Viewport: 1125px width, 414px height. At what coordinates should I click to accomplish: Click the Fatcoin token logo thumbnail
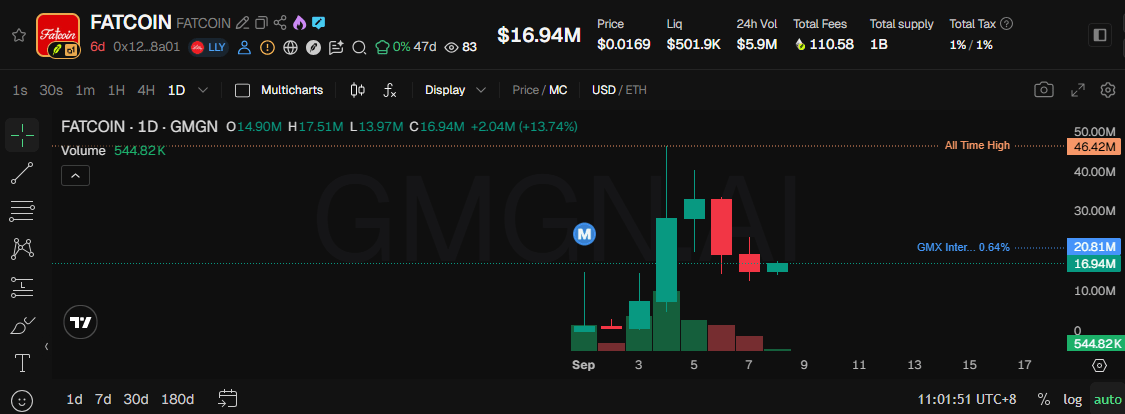point(57,35)
